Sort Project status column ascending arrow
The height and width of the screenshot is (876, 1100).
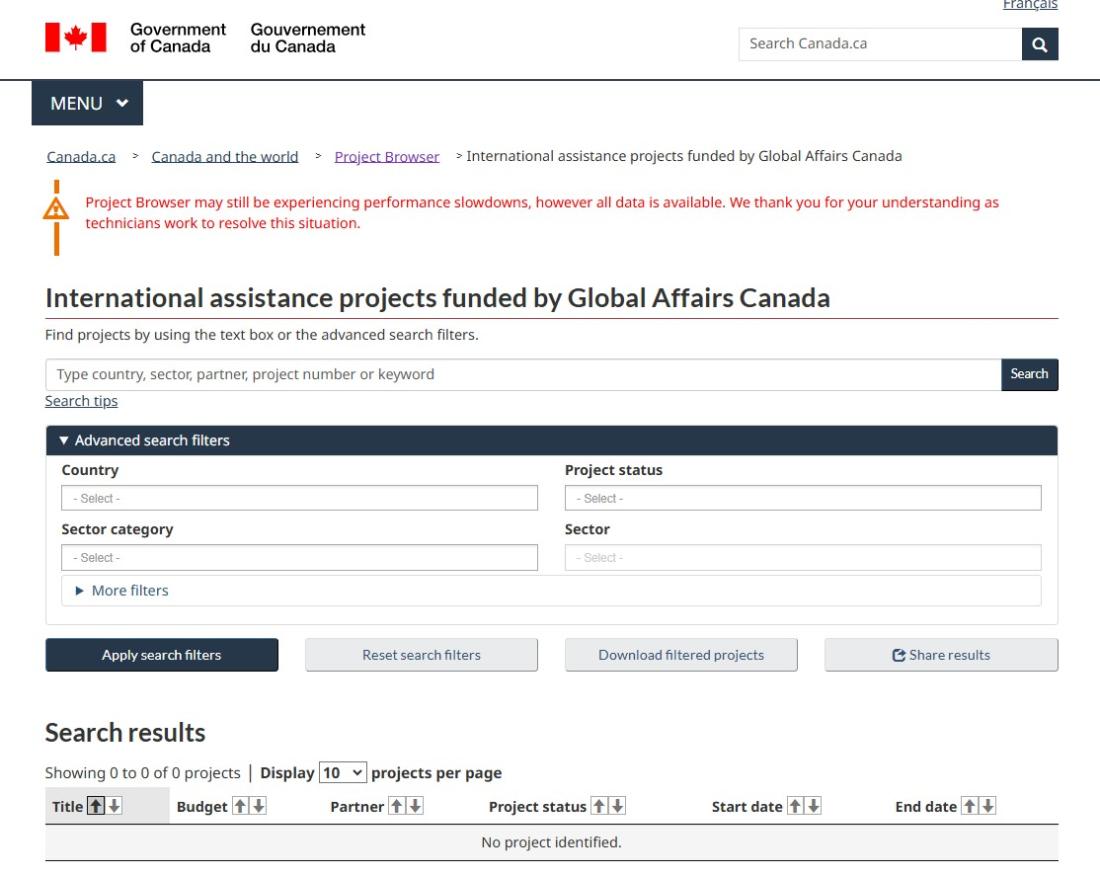[x=599, y=806]
